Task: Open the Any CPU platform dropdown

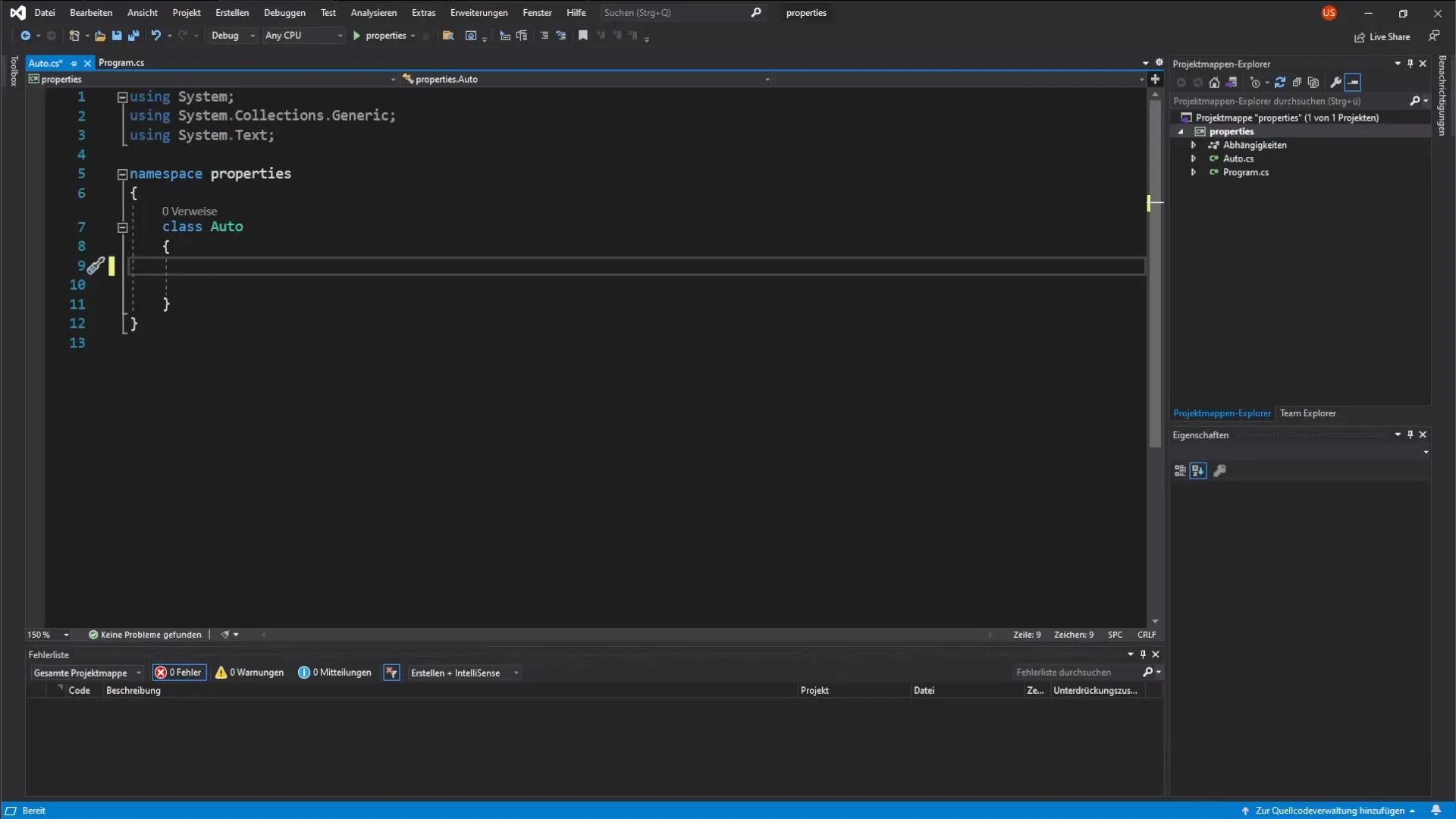Action: click(303, 36)
